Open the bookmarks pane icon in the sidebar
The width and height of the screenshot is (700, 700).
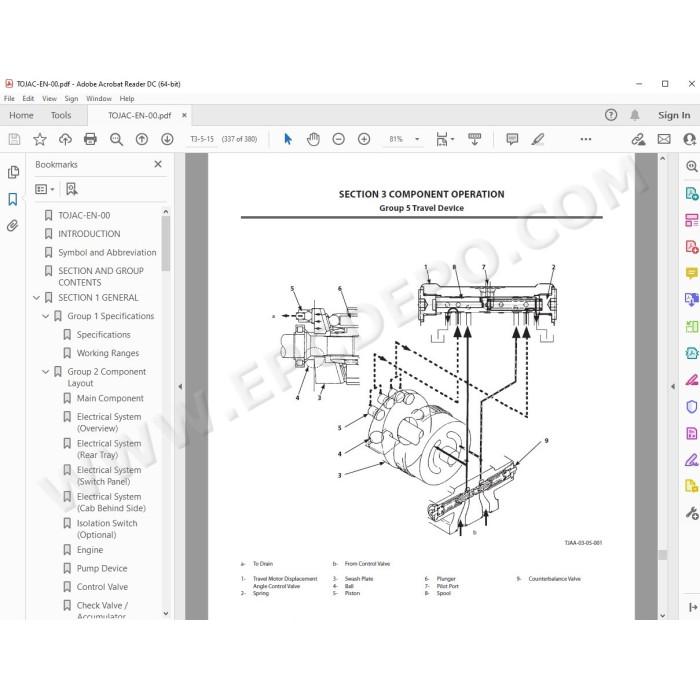(x=13, y=199)
